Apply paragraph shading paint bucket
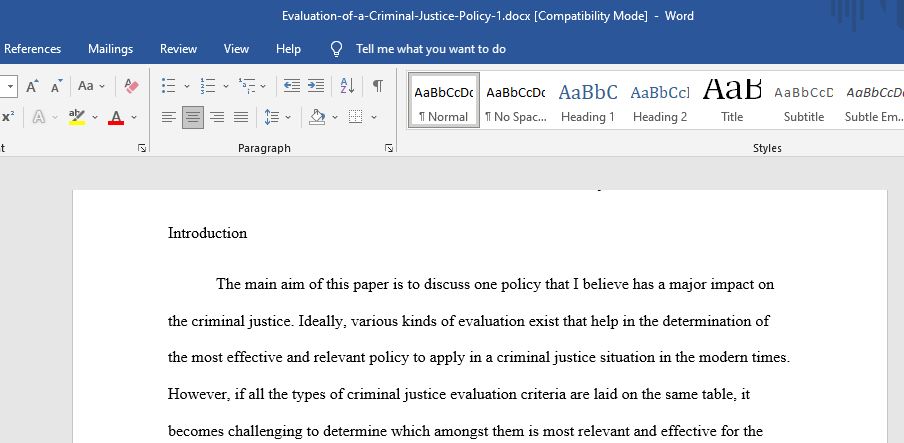 [317, 118]
